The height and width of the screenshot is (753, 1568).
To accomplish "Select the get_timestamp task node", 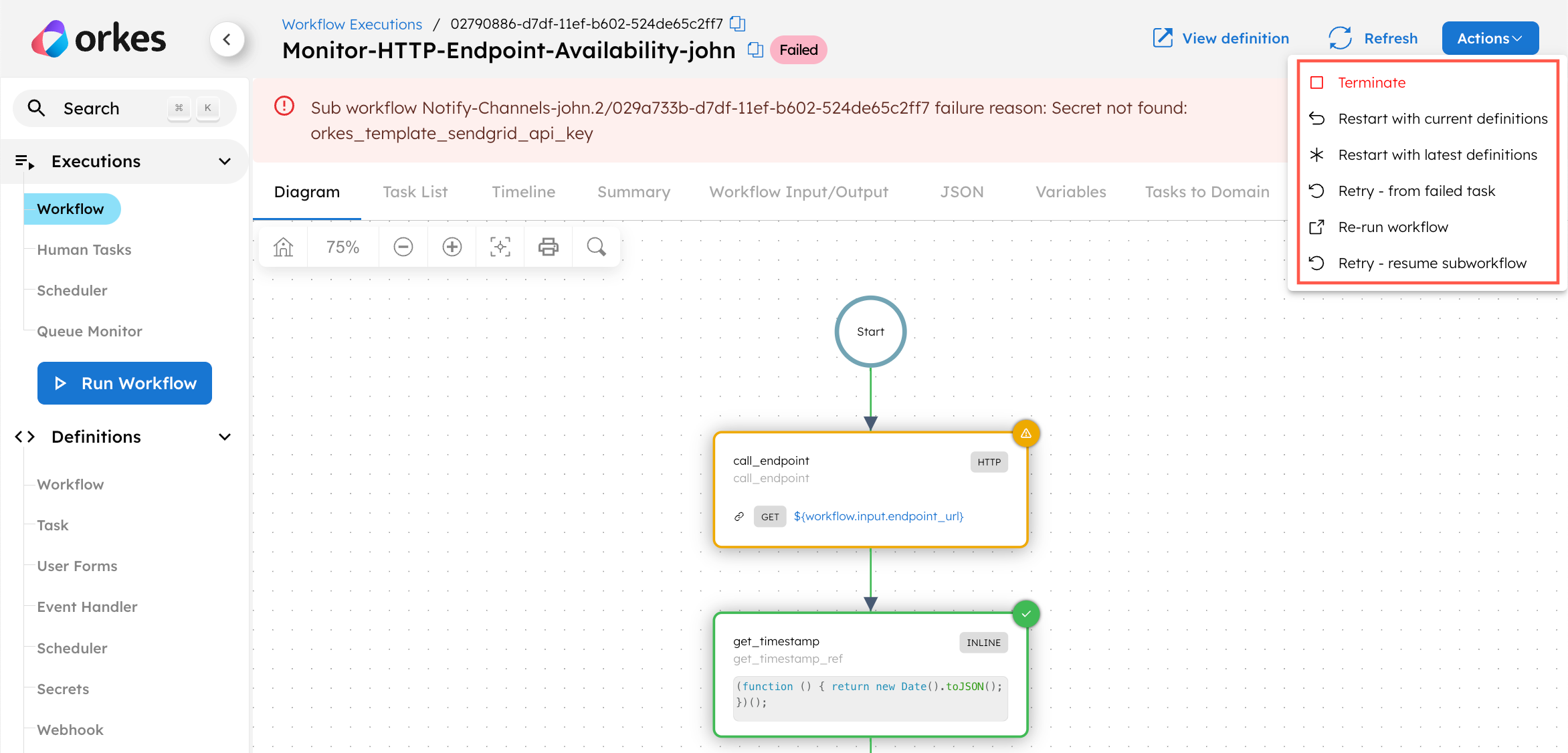I will [870, 675].
